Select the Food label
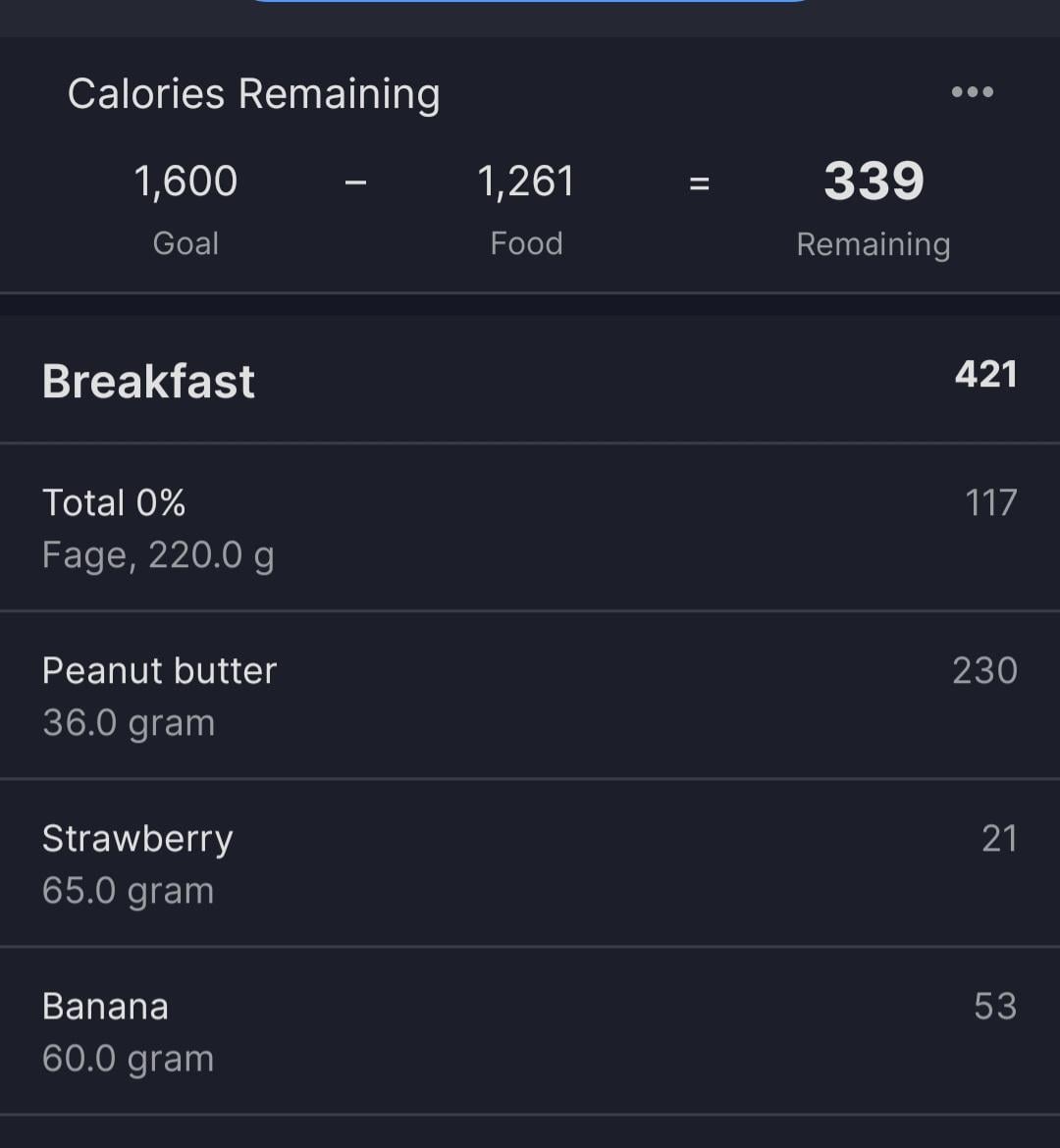 526,243
